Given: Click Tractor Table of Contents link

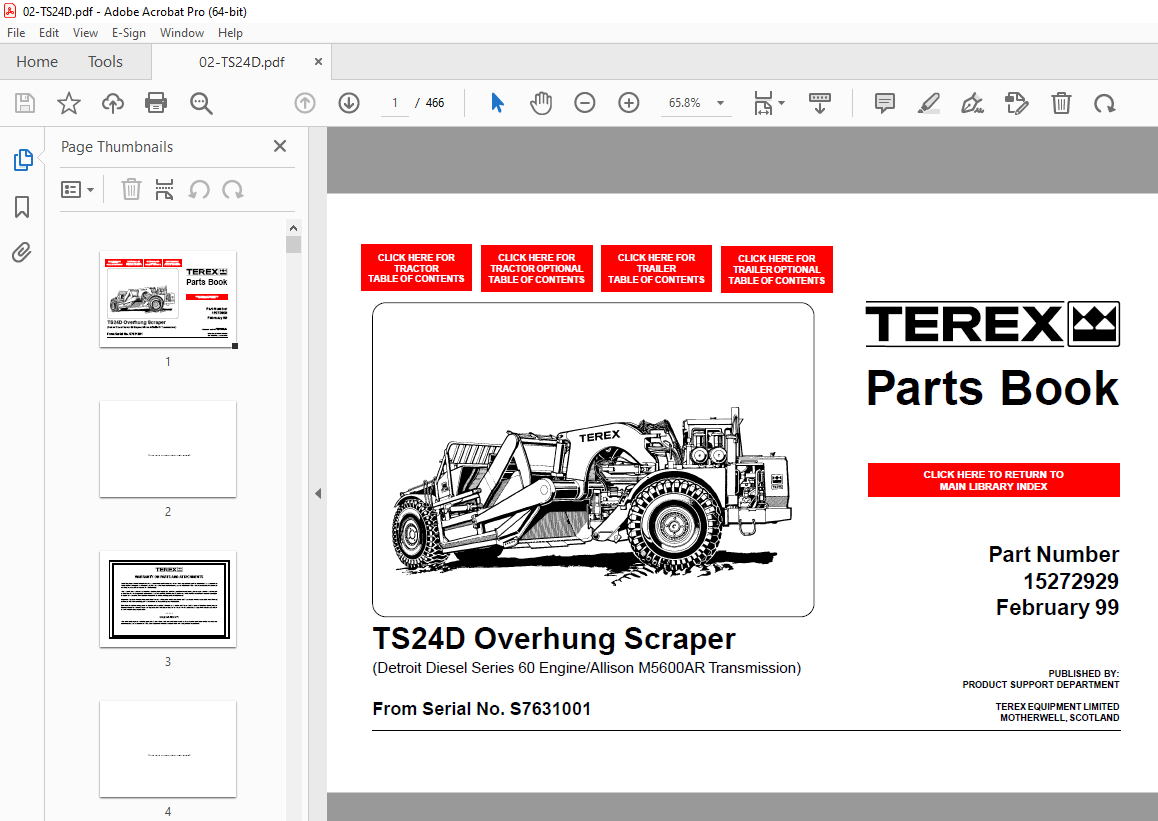Looking at the screenshot, I should coord(417,268).
